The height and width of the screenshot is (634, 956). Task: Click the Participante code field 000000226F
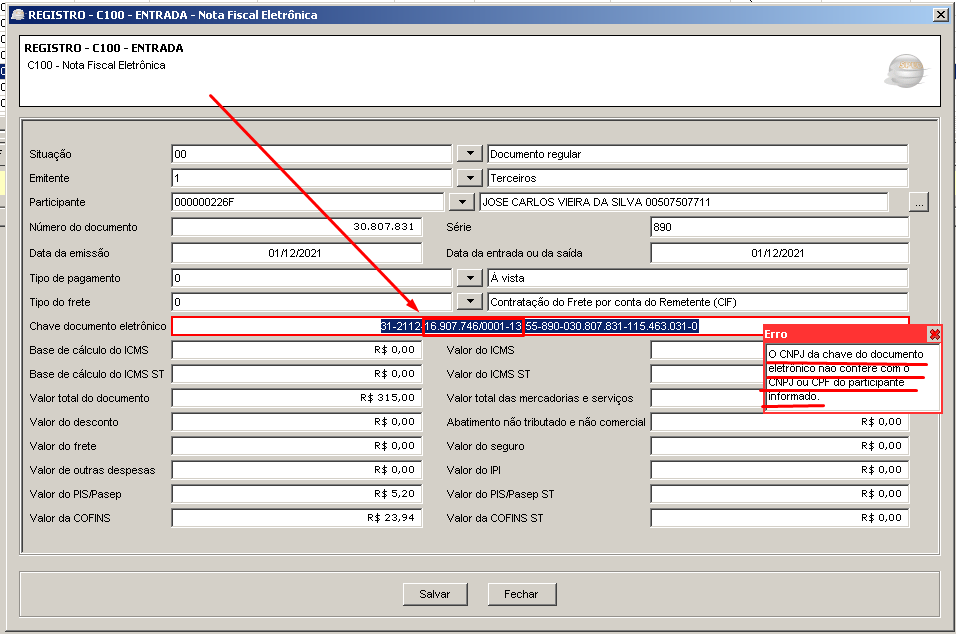pyautogui.click(x=308, y=202)
